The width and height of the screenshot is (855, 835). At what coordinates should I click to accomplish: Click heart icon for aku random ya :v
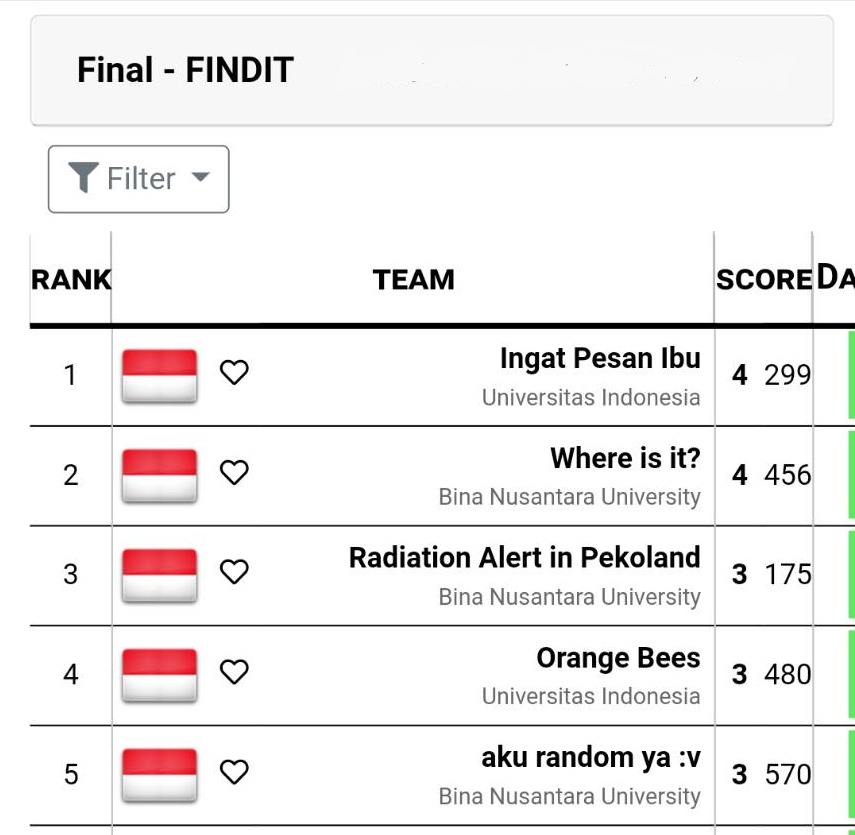click(234, 771)
